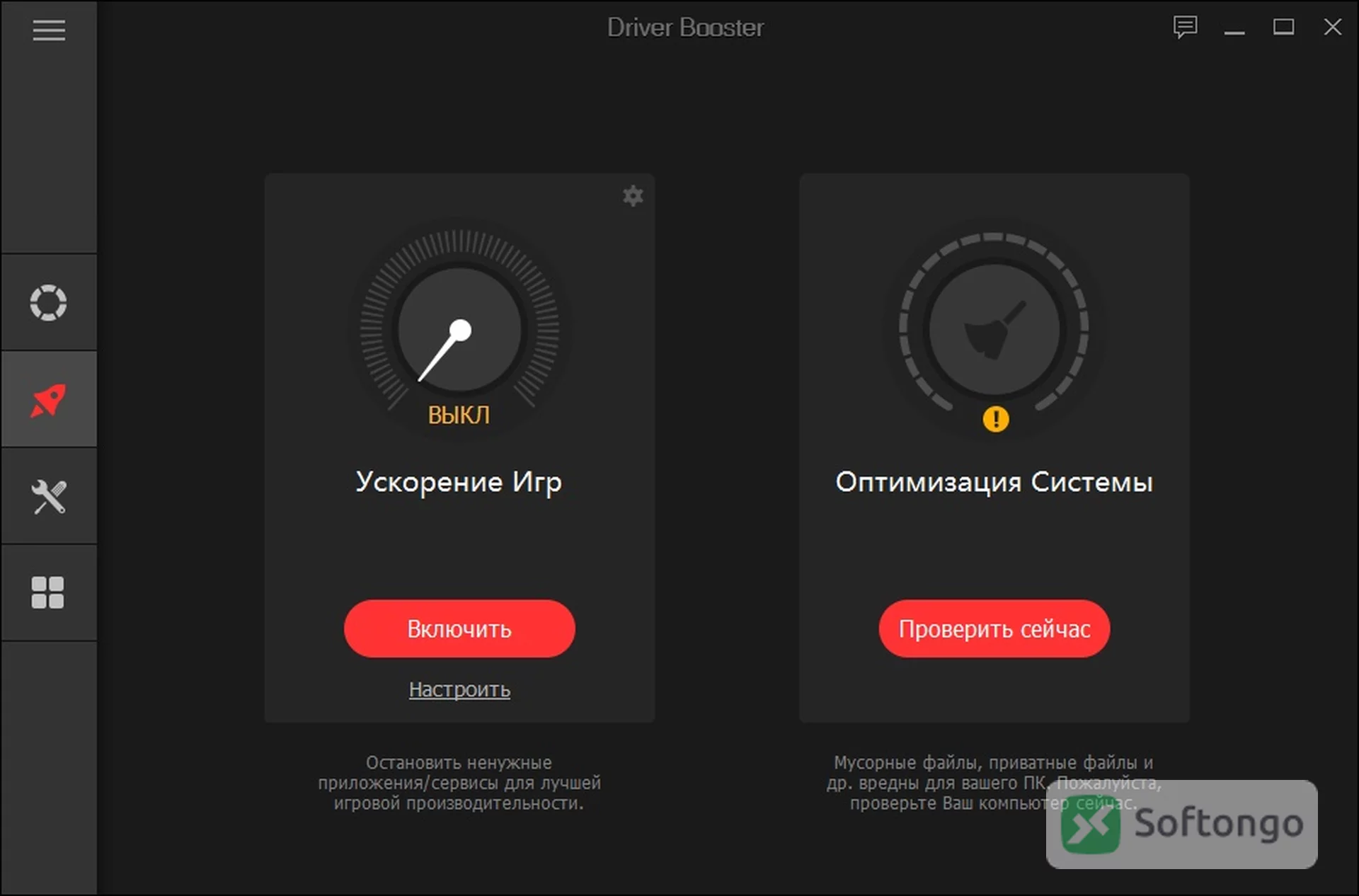Click the Ускорение Игр heading

tap(459, 482)
